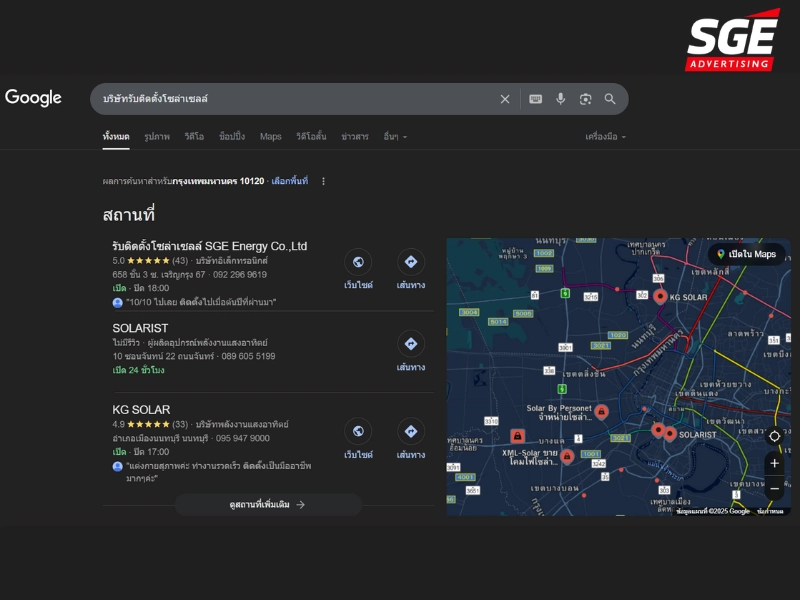This screenshot has height=600, width=800.
Task: Expand the เครื่องมือ tools dropdown
Action: [x=606, y=137]
